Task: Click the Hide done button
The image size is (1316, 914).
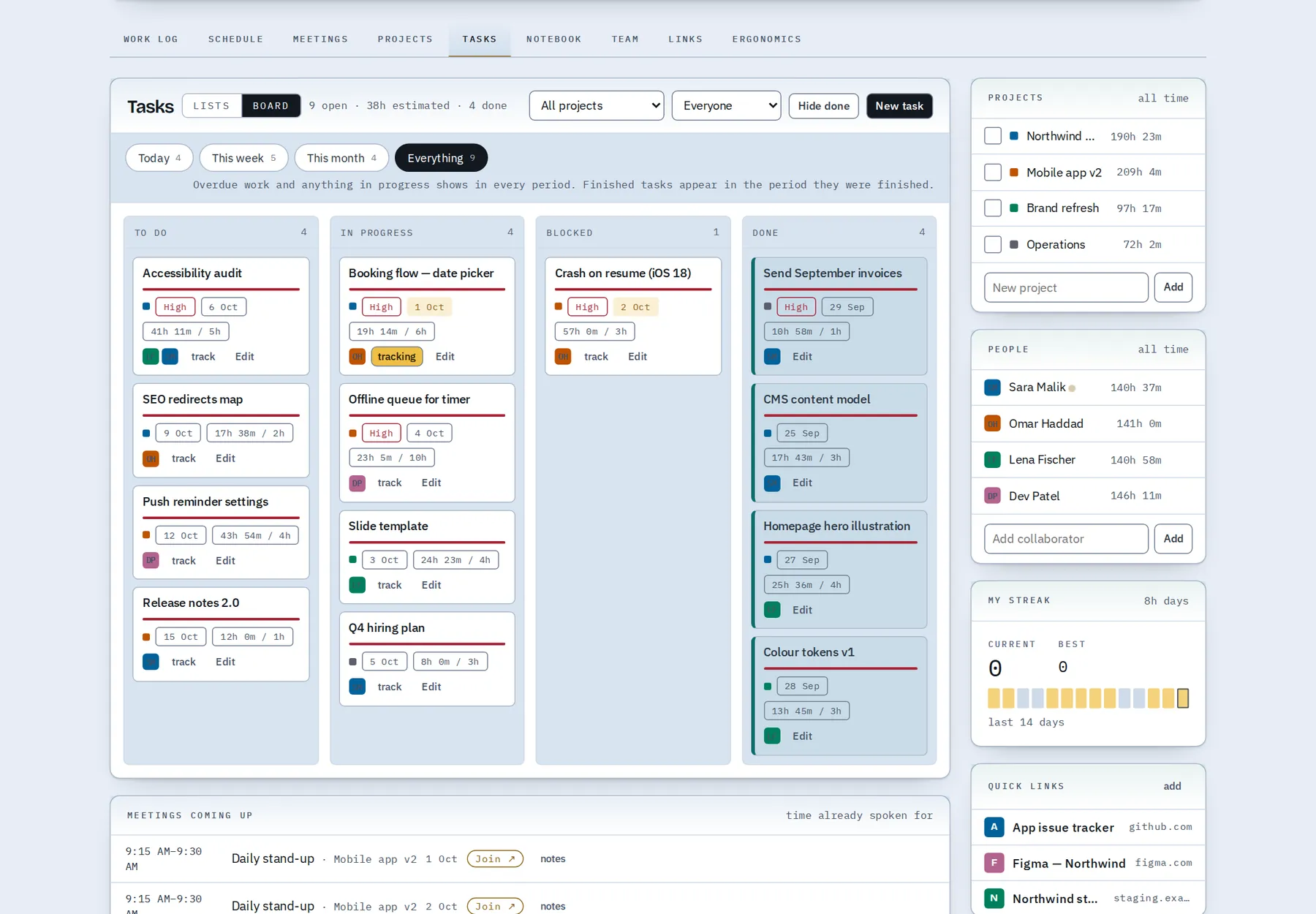Action: 824,106
